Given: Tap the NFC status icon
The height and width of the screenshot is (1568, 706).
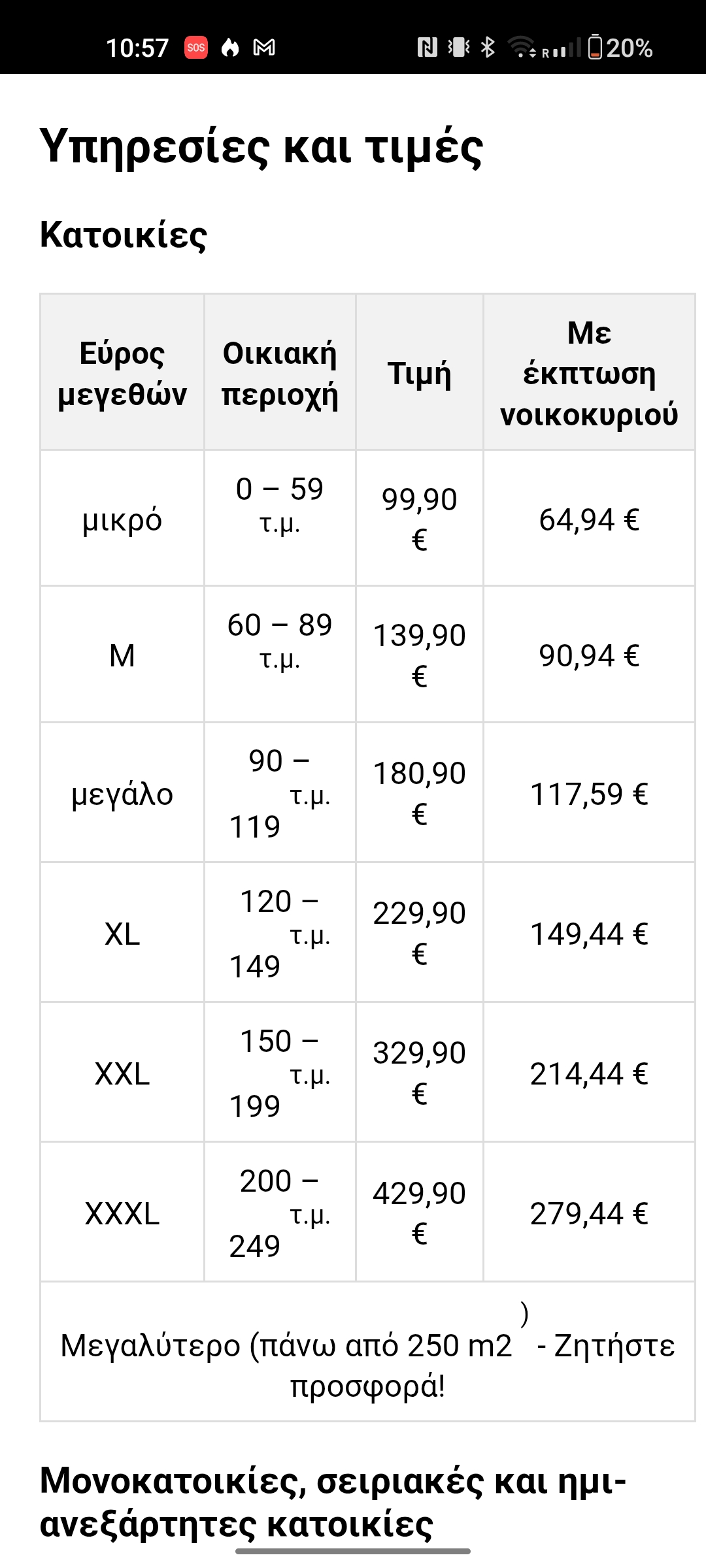Looking at the screenshot, I should (x=428, y=48).
